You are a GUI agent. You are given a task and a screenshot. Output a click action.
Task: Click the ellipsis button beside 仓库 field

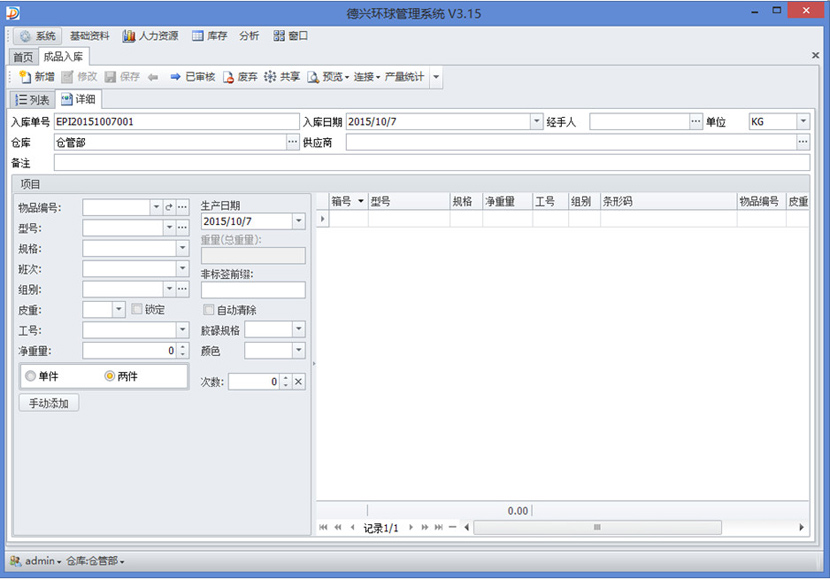pos(293,142)
